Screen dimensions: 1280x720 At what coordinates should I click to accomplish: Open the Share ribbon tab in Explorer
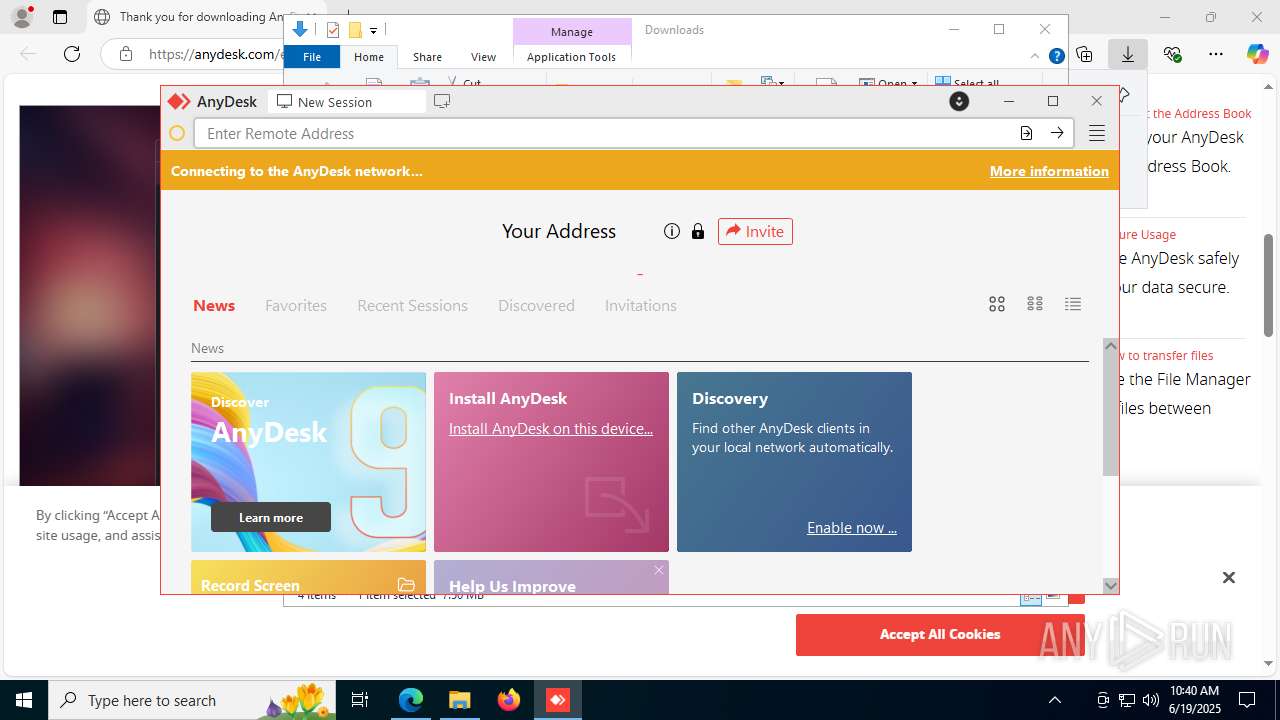tap(427, 57)
